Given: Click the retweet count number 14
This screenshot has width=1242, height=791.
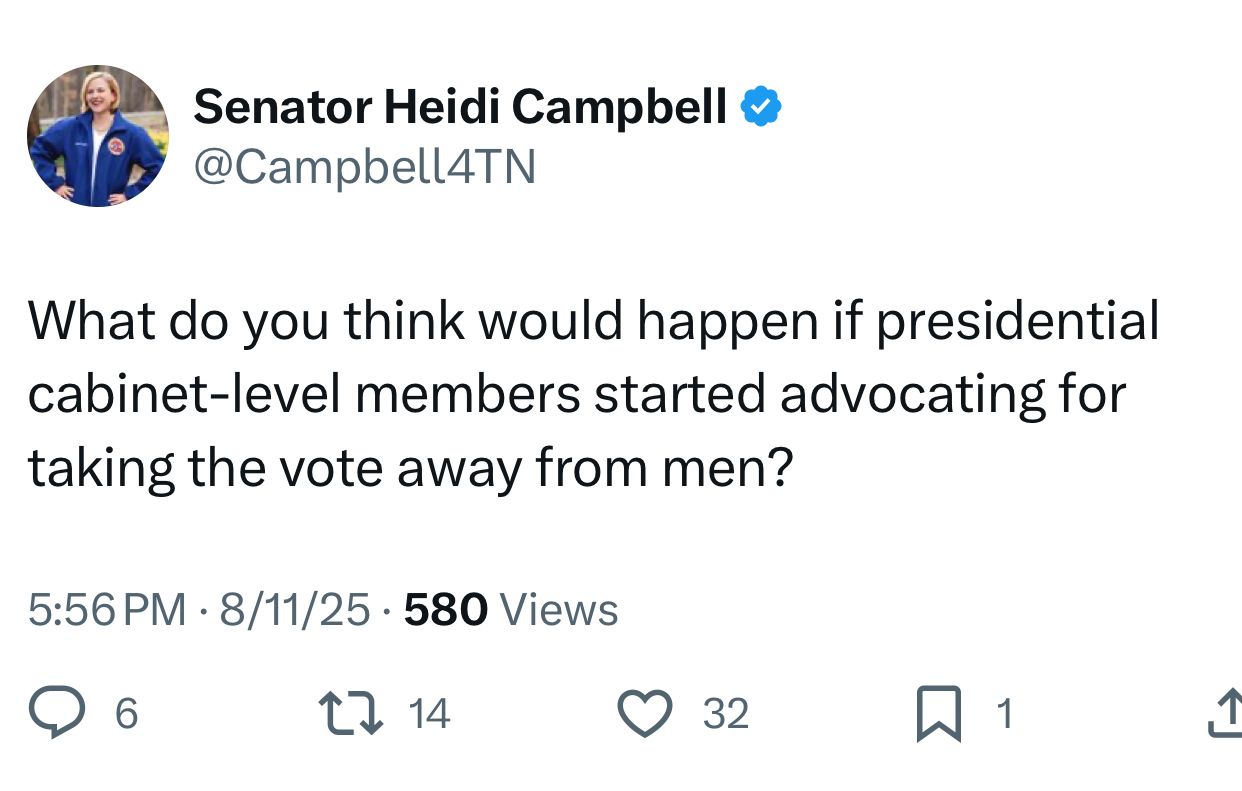Looking at the screenshot, I should coord(430,714).
